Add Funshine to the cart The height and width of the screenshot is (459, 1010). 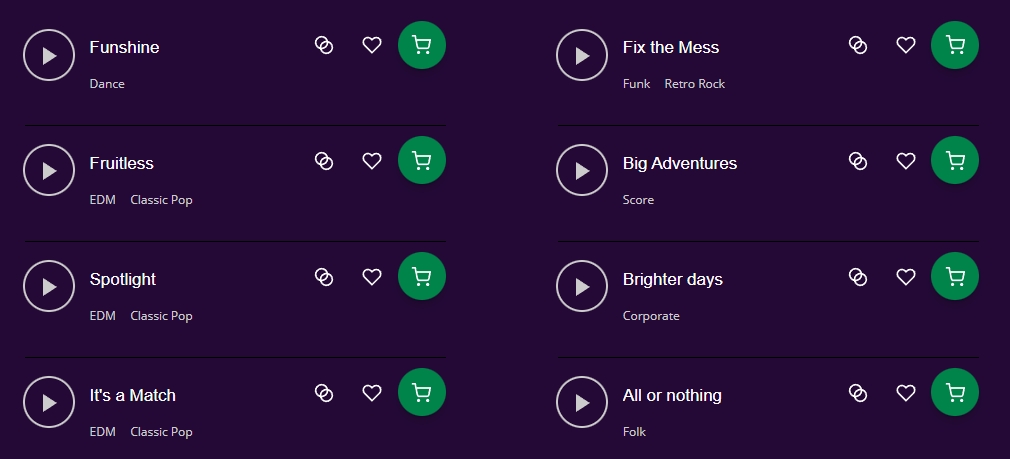(422, 45)
